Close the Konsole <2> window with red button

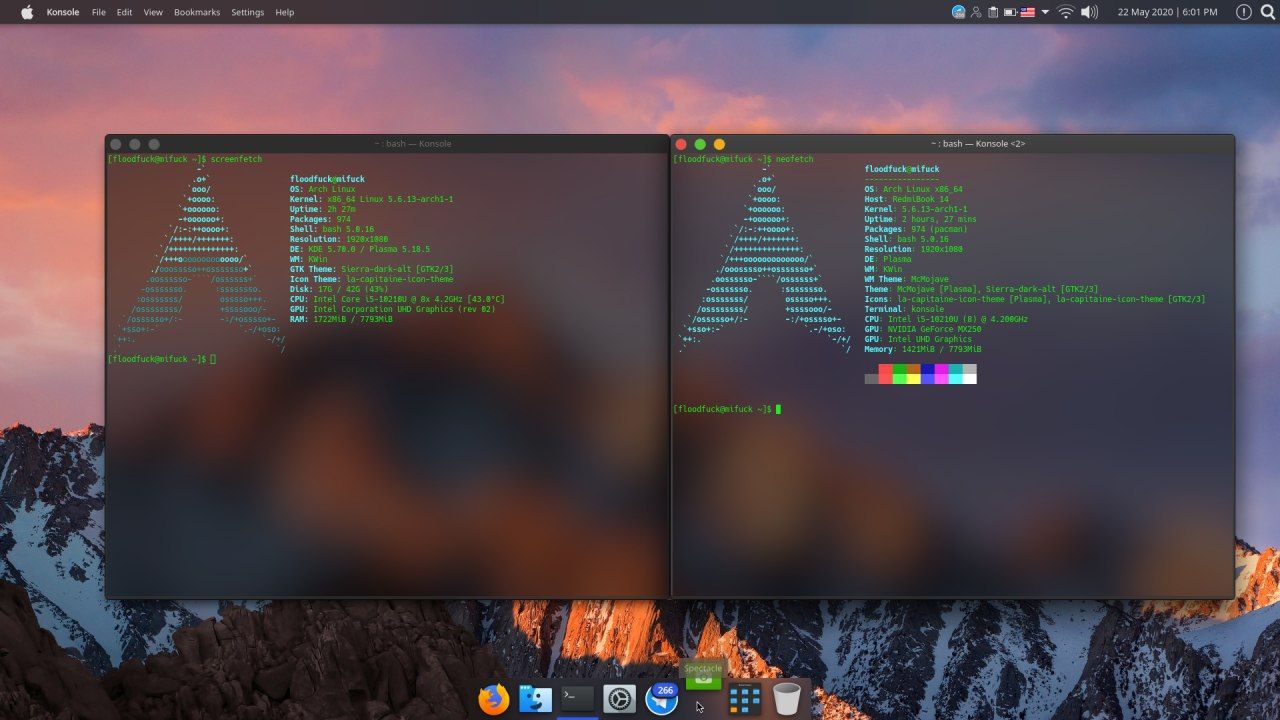point(681,144)
